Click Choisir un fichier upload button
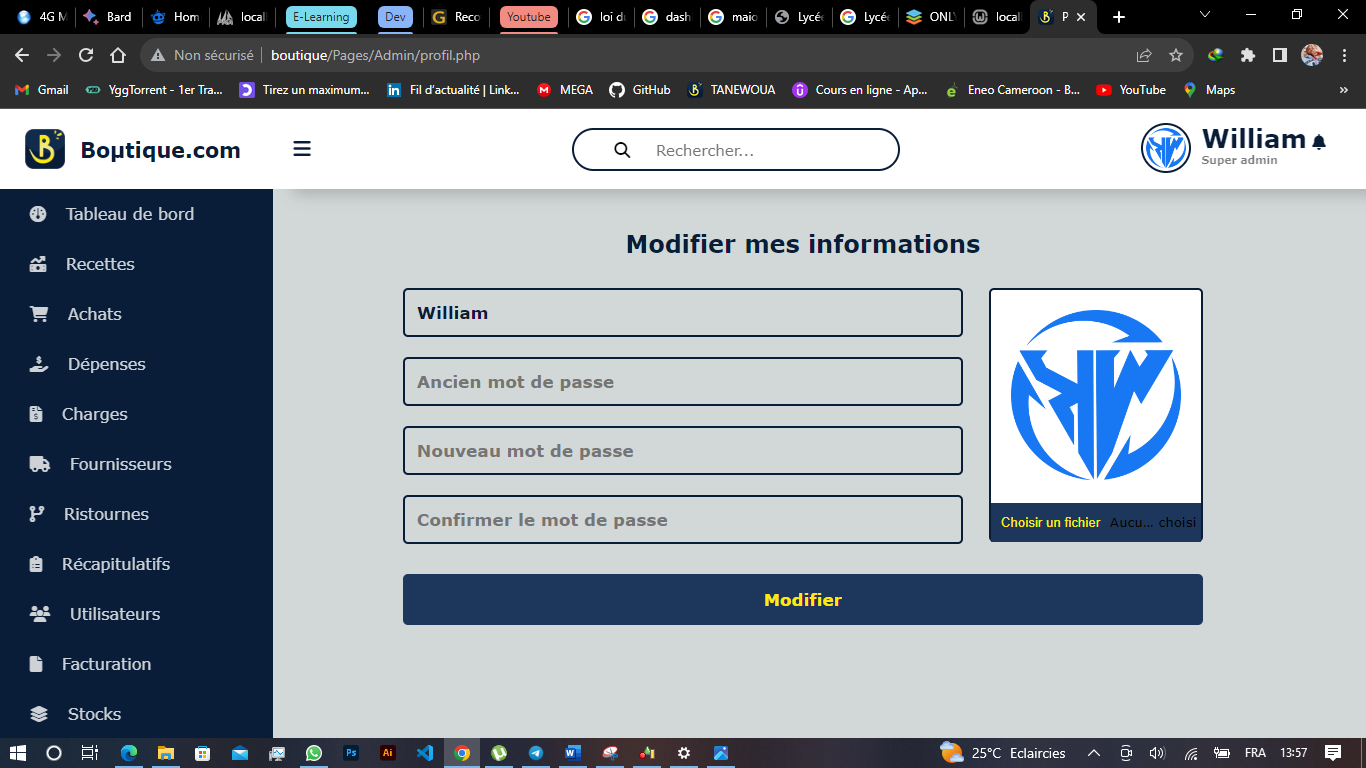Screen dimensions: 1366x768 point(1050,523)
